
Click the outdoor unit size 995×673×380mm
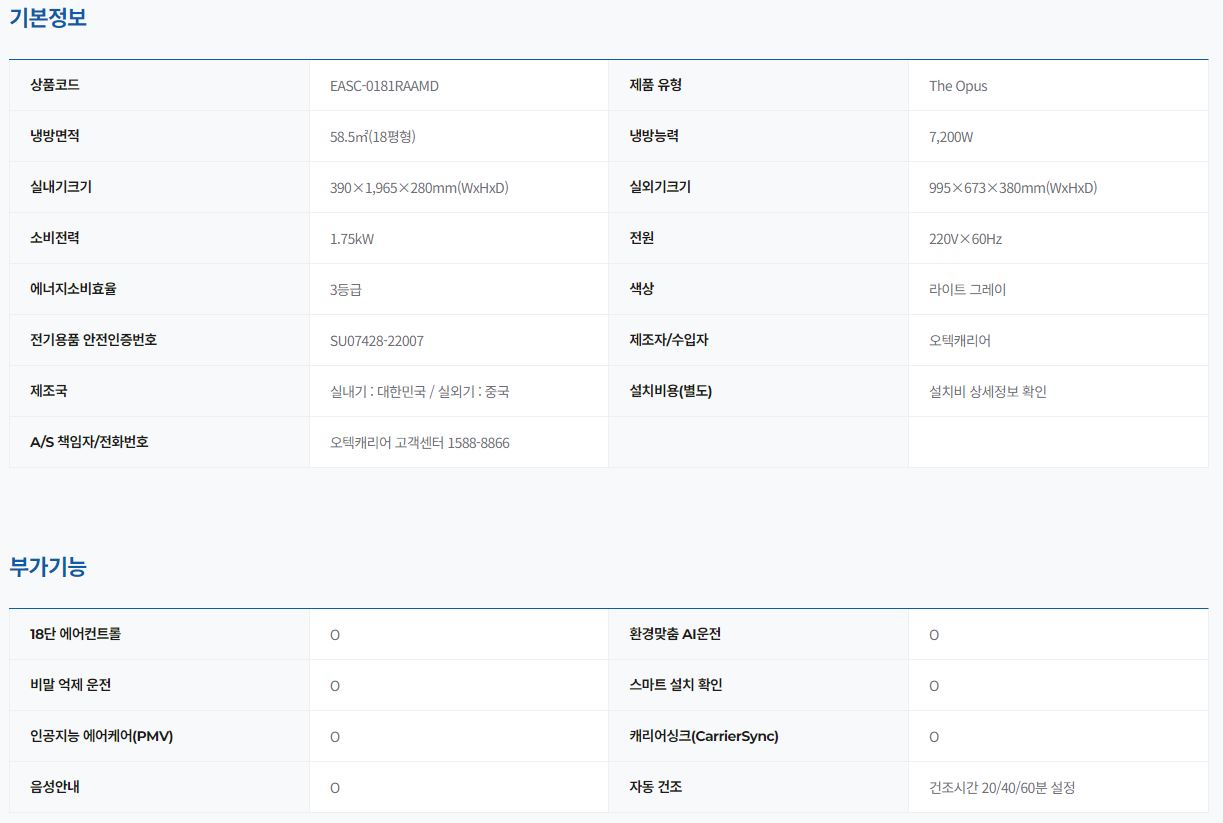(x=1012, y=188)
